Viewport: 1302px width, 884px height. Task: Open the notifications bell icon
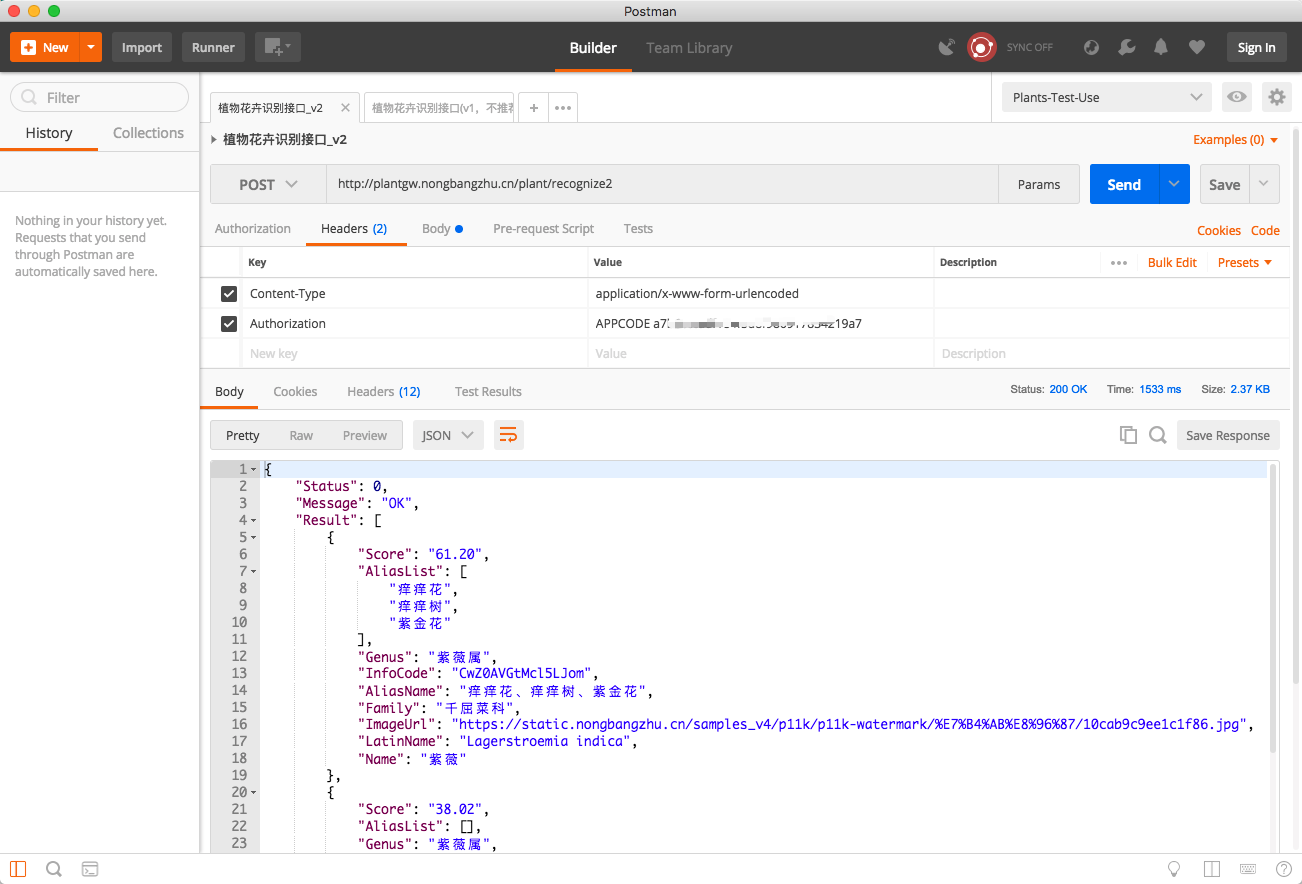[1161, 47]
